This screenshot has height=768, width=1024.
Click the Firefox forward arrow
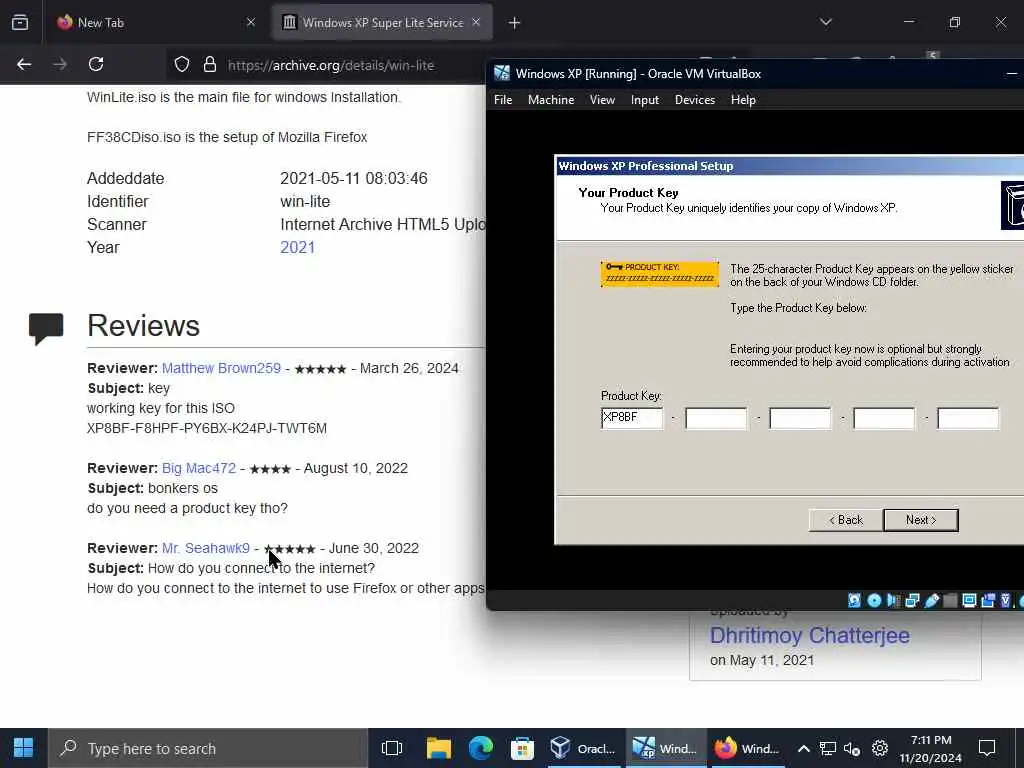coord(59,64)
